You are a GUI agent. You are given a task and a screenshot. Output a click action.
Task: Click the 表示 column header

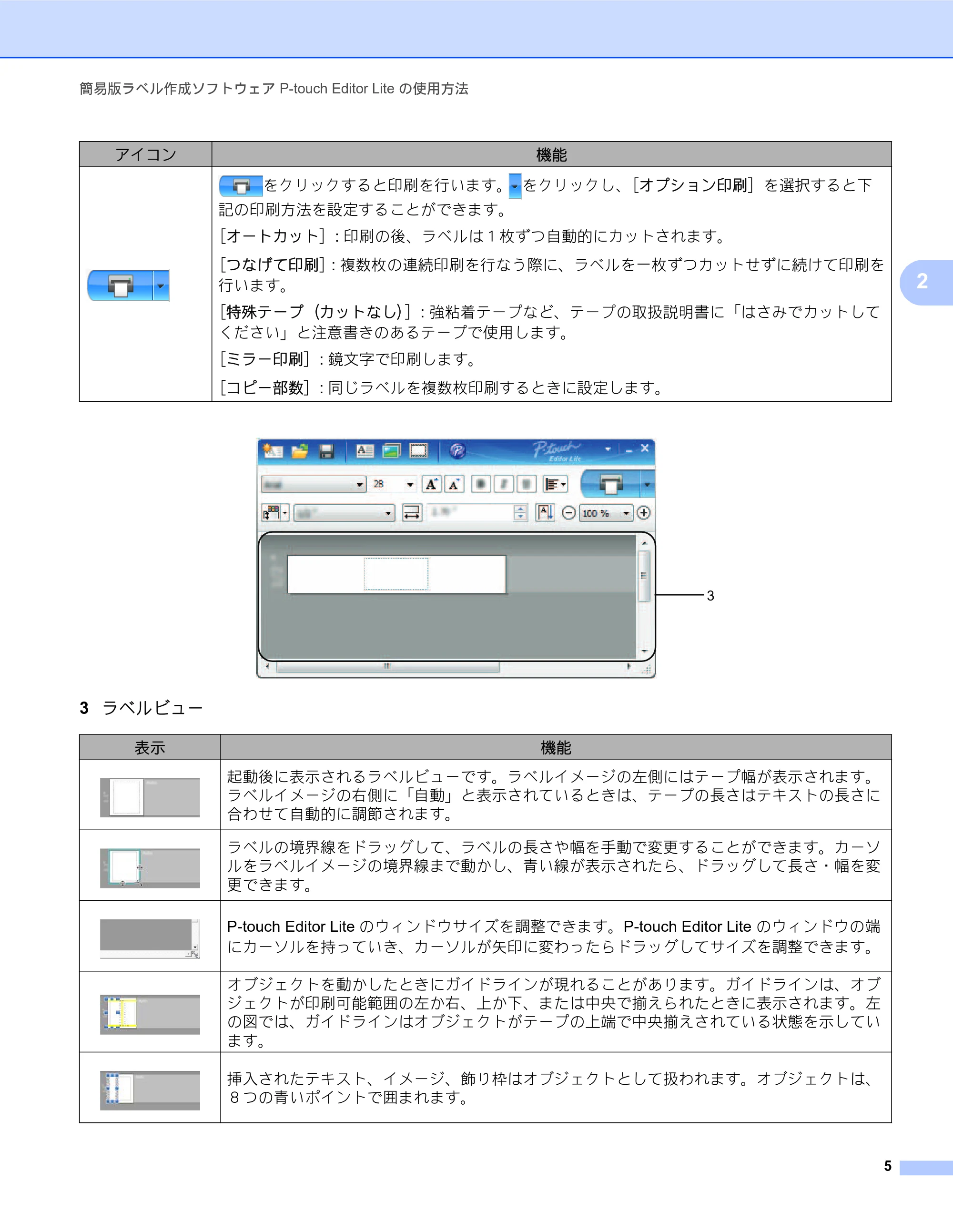click(150, 747)
